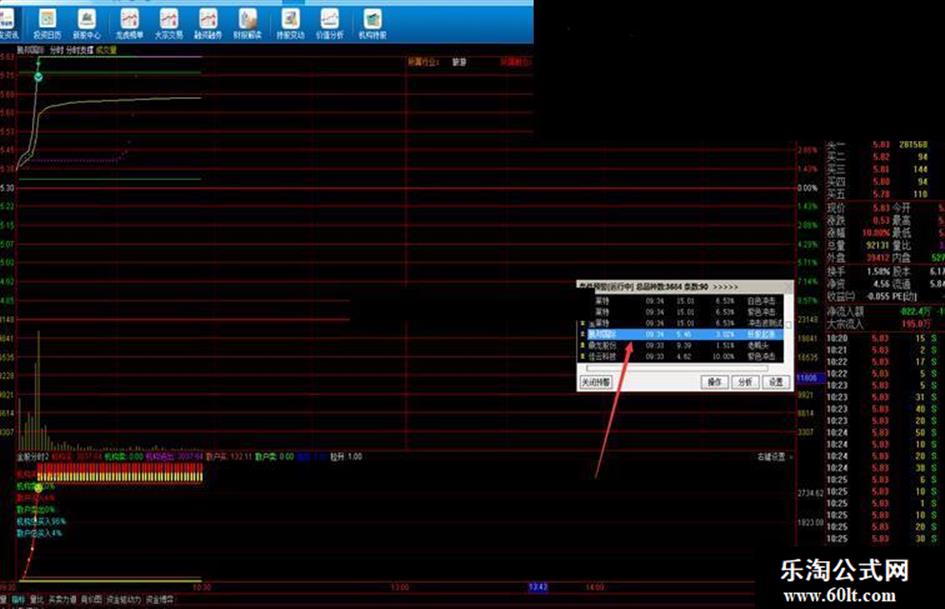Open the 融资融券 toolbar icon
The height and width of the screenshot is (609, 945).
pyautogui.click(x=208, y=20)
